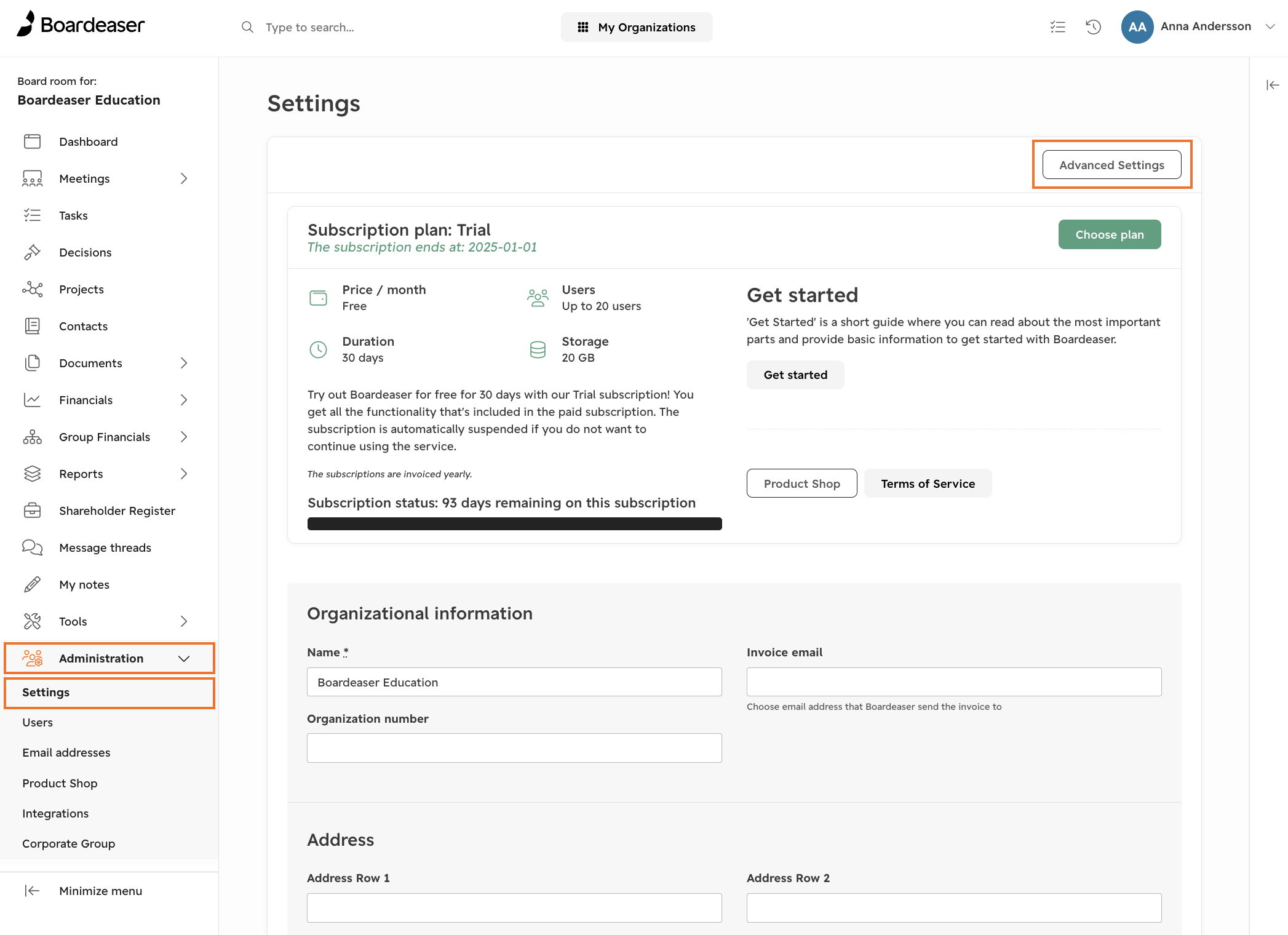
Task: Collapse the right side panel arrow icon
Action: point(1273,85)
